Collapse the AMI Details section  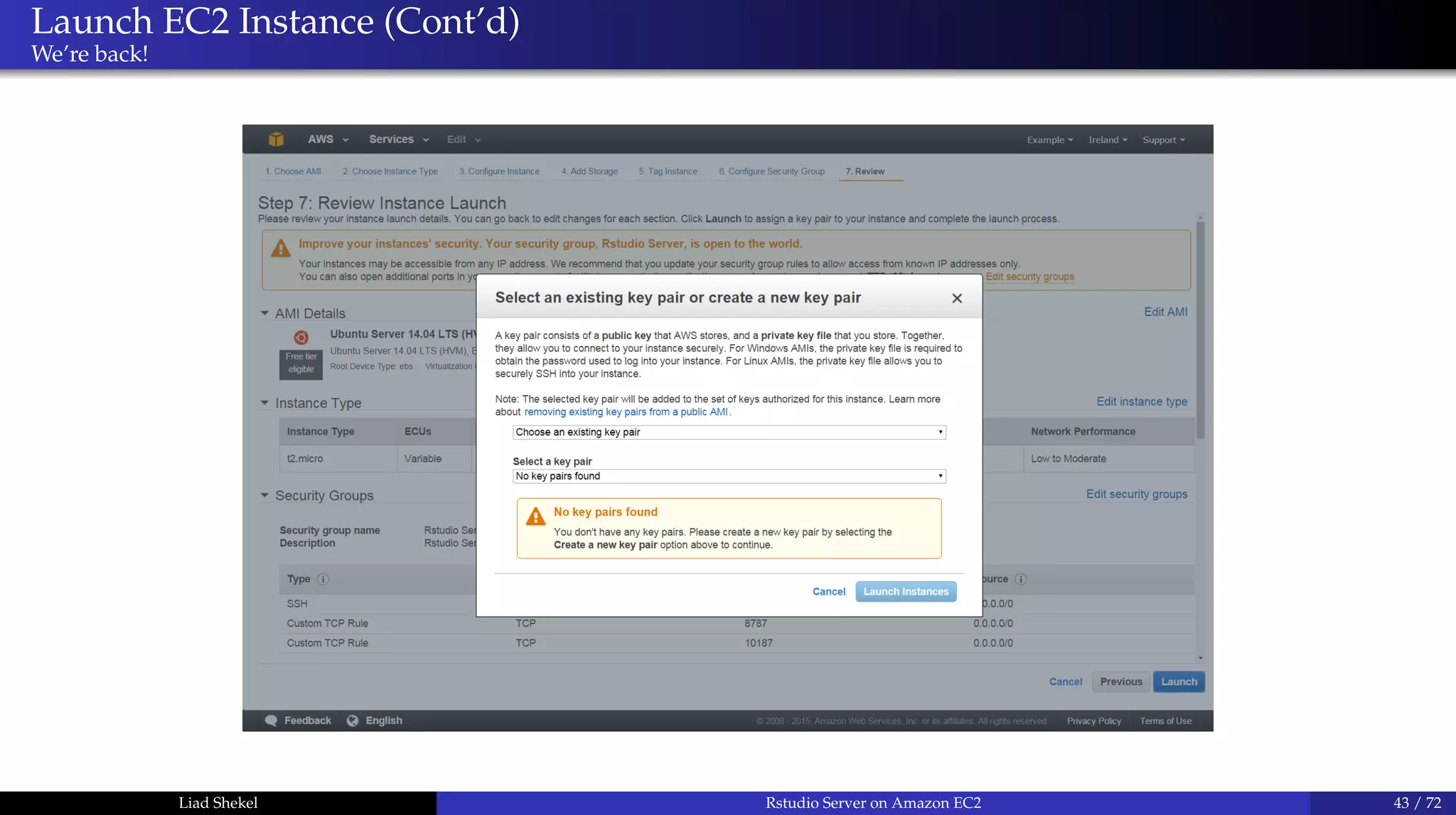click(x=264, y=313)
